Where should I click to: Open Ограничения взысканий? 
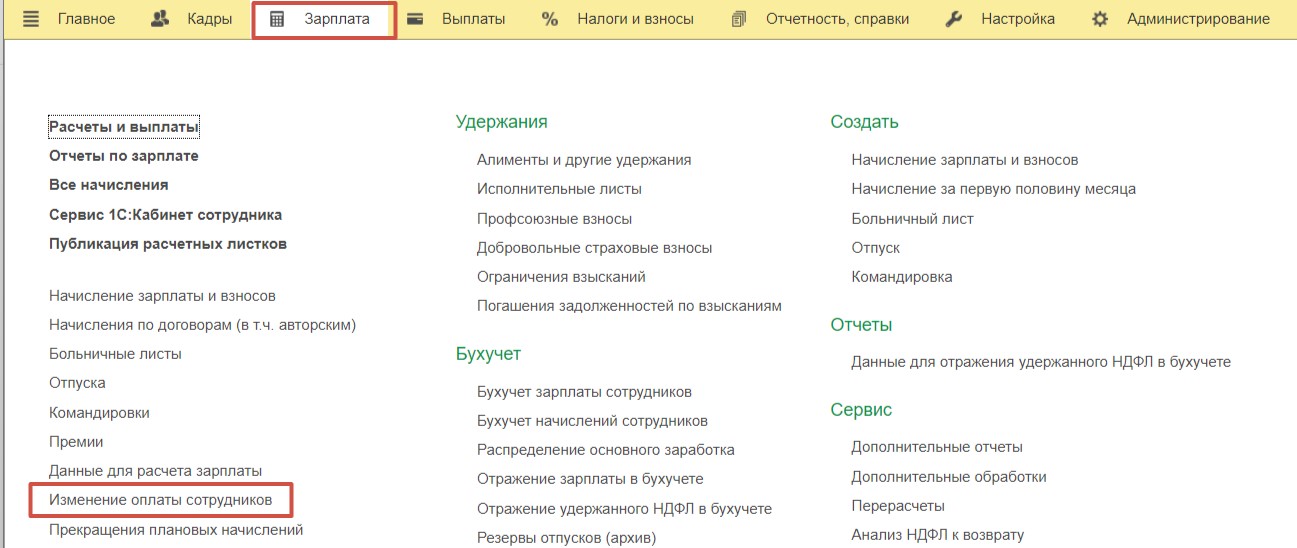(x=561, y=276)
